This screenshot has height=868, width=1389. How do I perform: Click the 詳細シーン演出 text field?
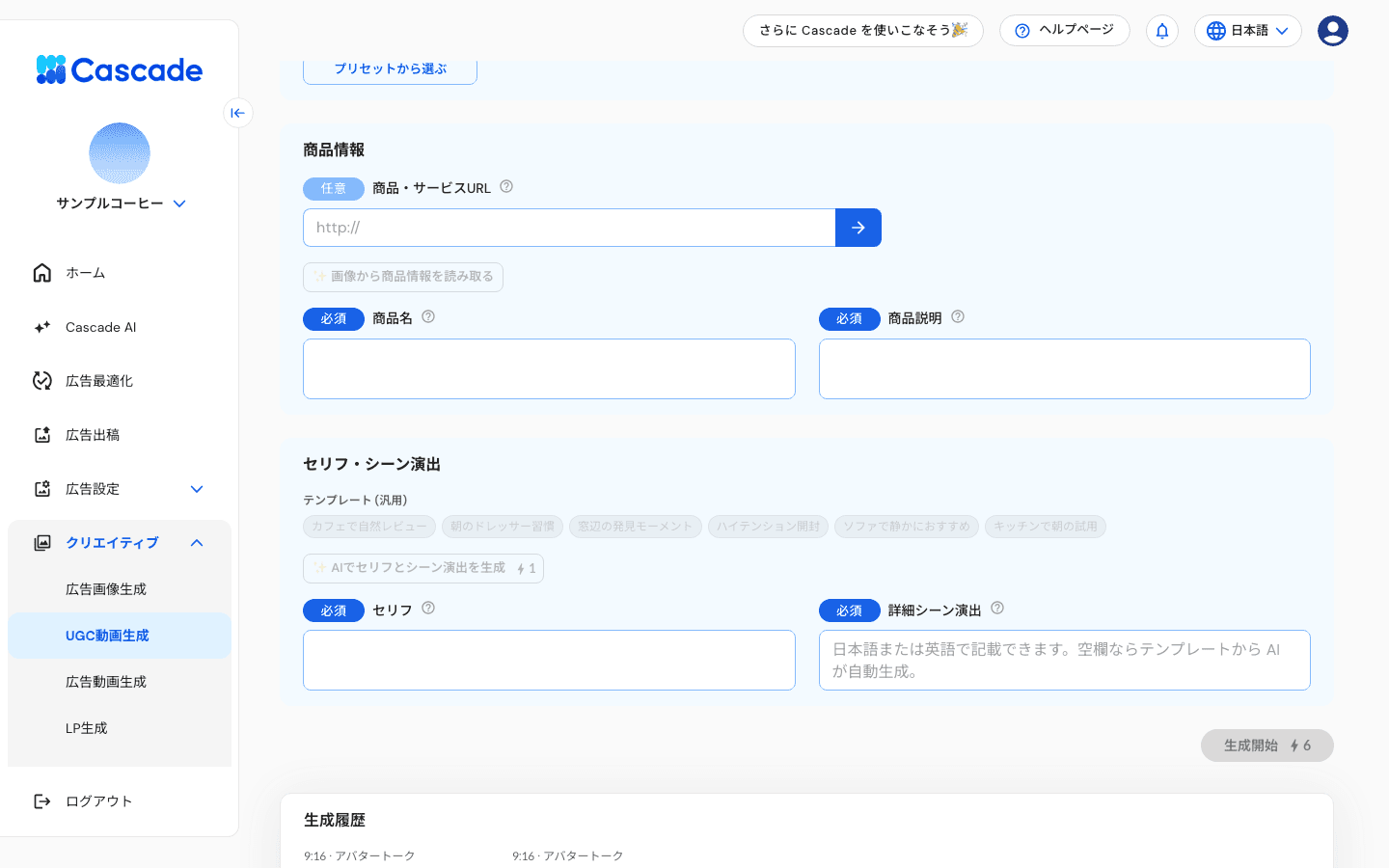tap(1065, 661)
